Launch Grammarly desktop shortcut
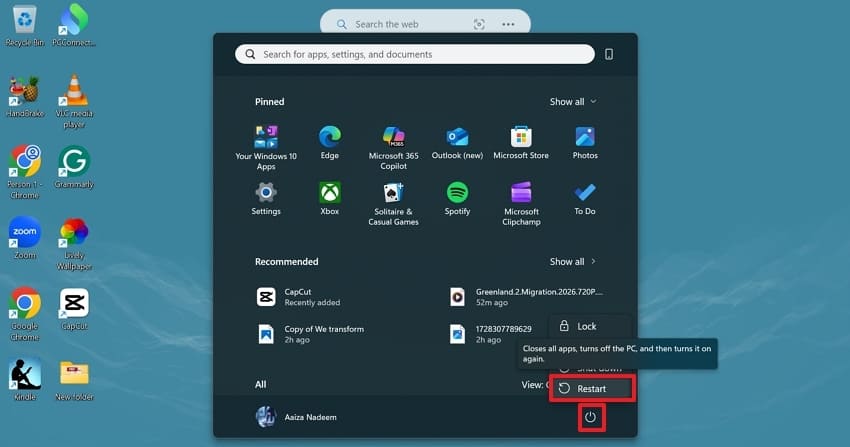850x447 pixels. (x=74, y=167)
